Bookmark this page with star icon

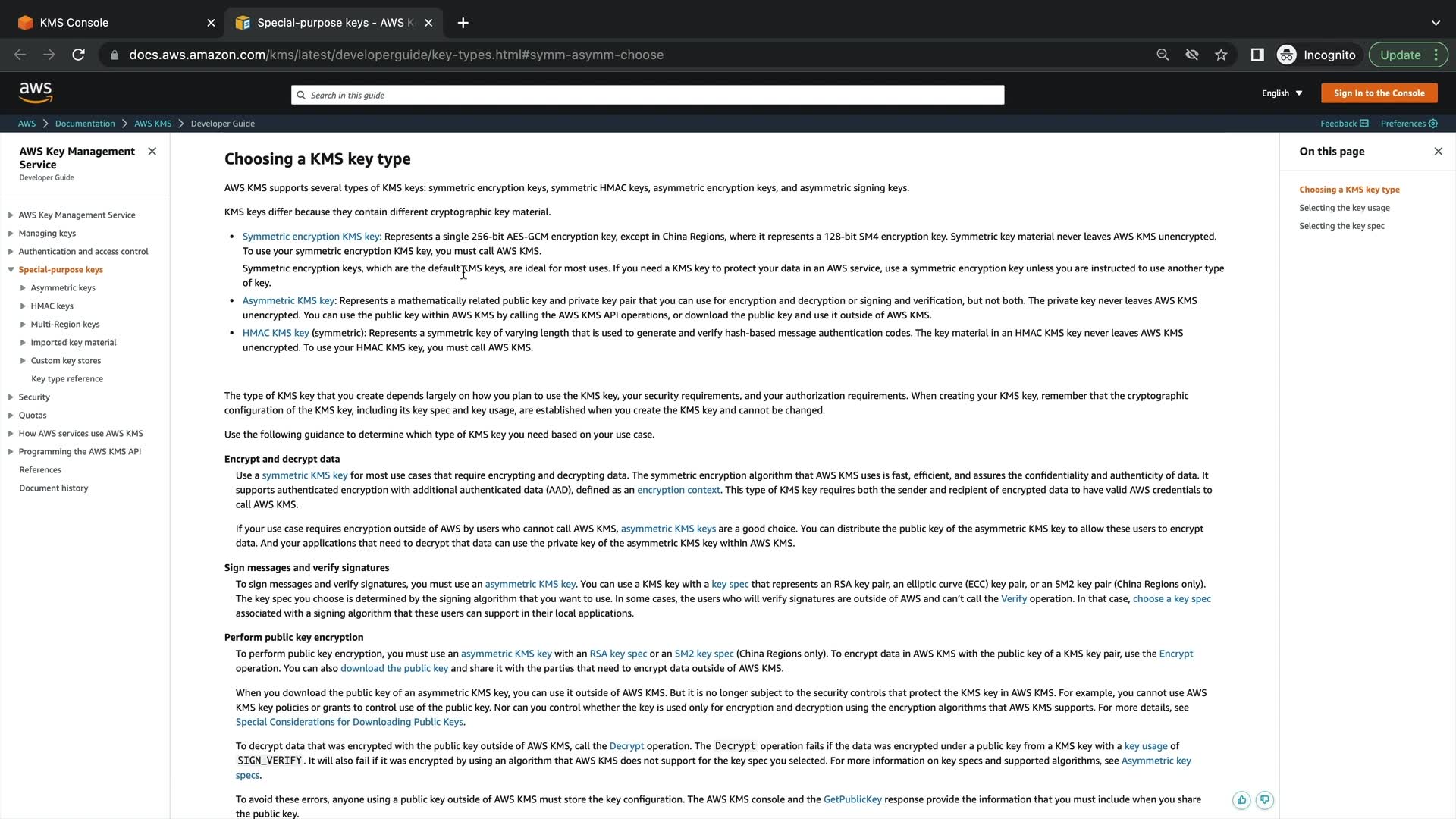[1221, 55]
